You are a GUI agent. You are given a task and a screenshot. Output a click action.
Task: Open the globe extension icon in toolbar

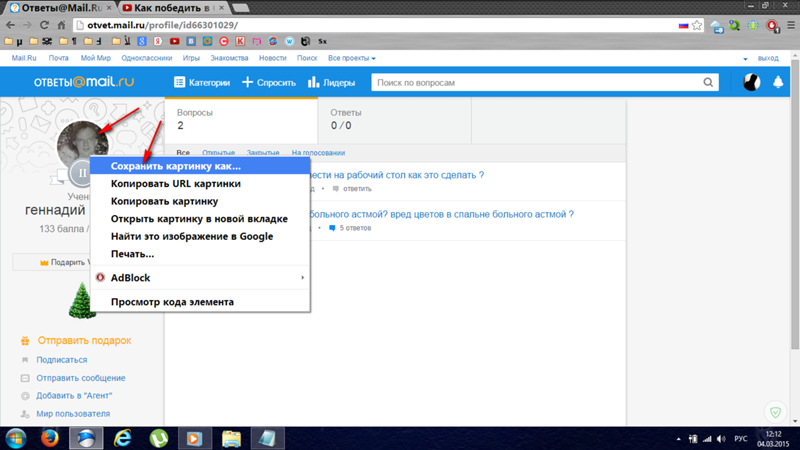[x=753, y=26]
